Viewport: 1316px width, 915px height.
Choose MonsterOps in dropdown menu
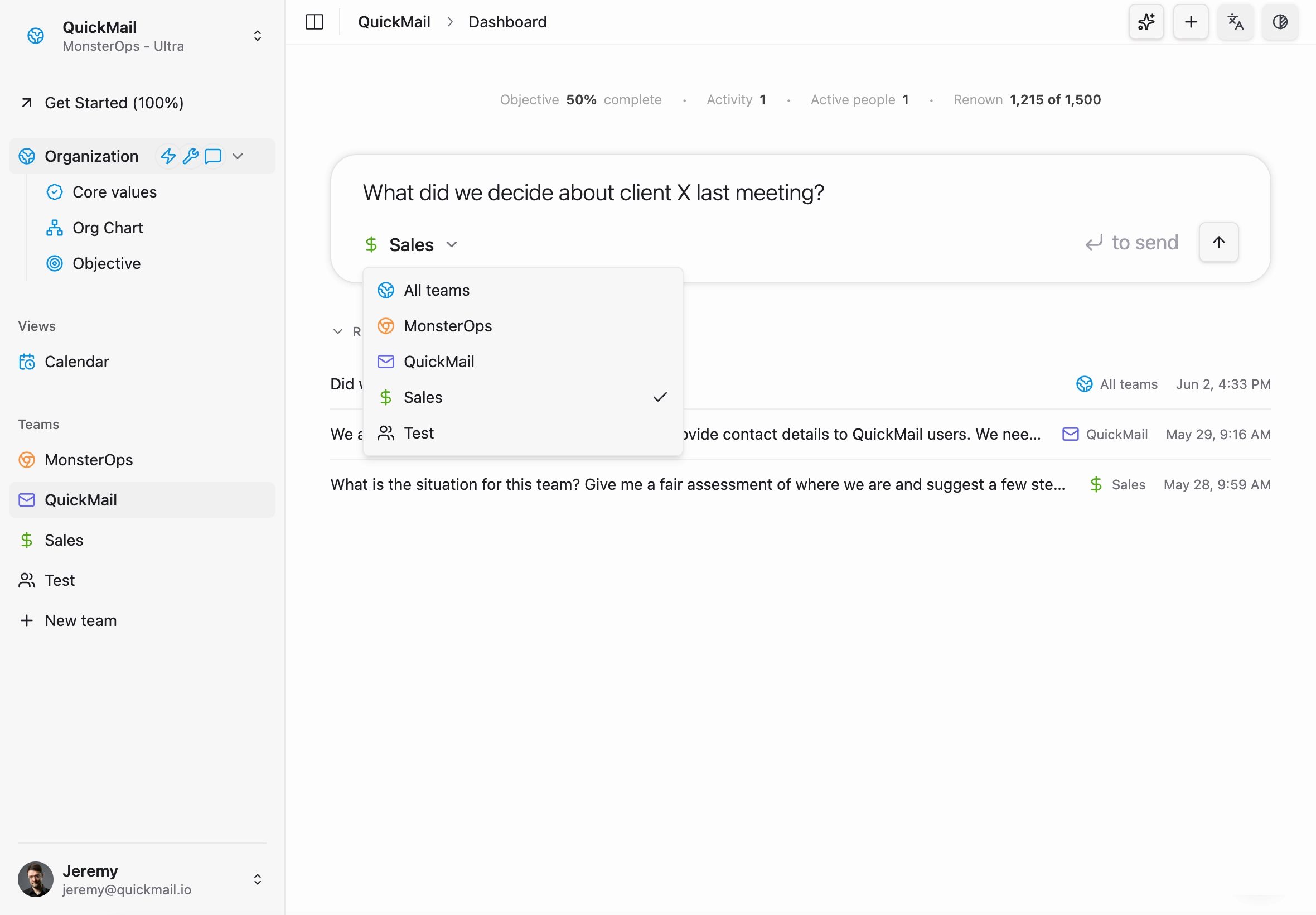[x=522, y=326]
